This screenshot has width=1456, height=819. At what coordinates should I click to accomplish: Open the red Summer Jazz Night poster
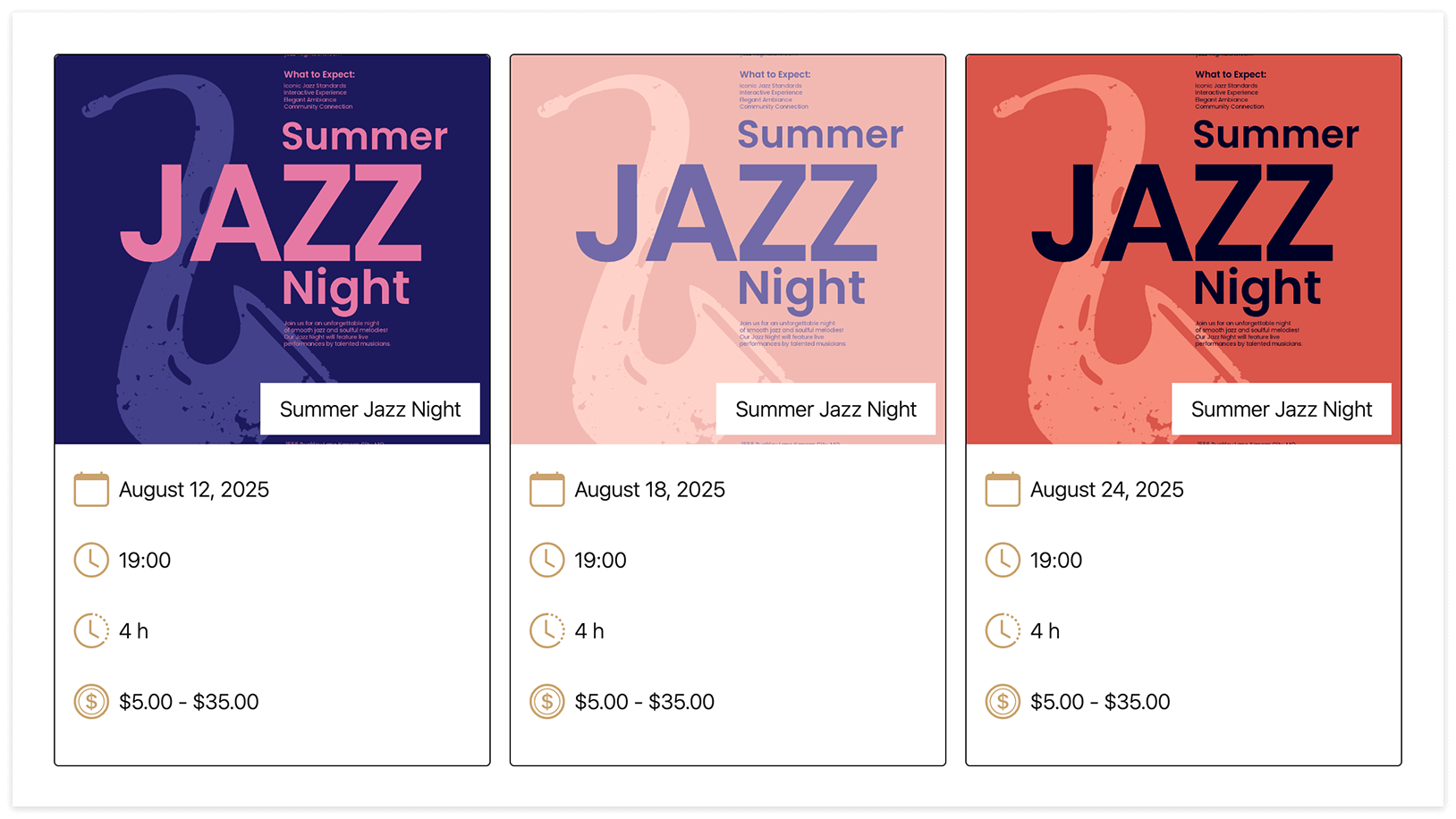1183,249
